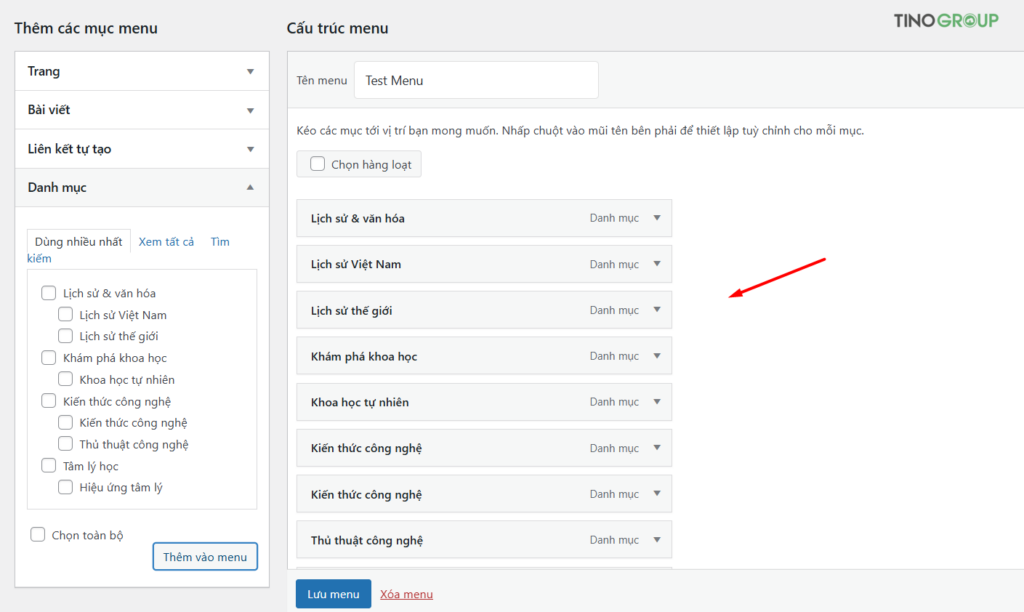The width and height of the screenshot is (1024, 612).
Task: Expand the Lịch sử Việt Nam menu item arrow
Action: (657, 264)
